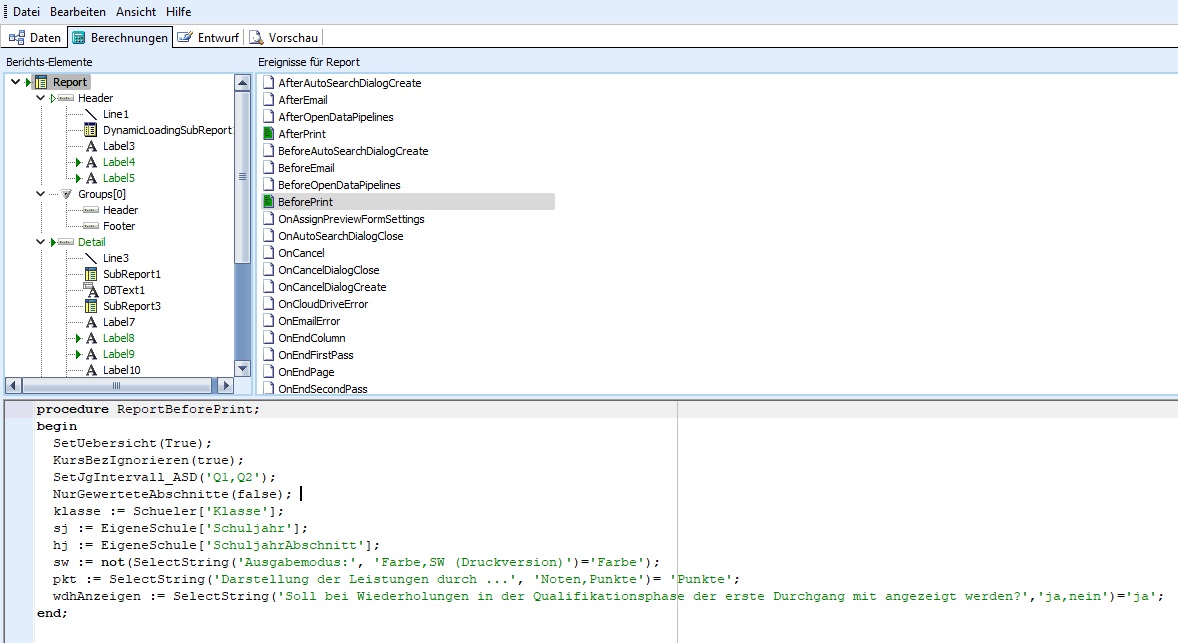Click the Label3 text icon

[x=91, y=146]
